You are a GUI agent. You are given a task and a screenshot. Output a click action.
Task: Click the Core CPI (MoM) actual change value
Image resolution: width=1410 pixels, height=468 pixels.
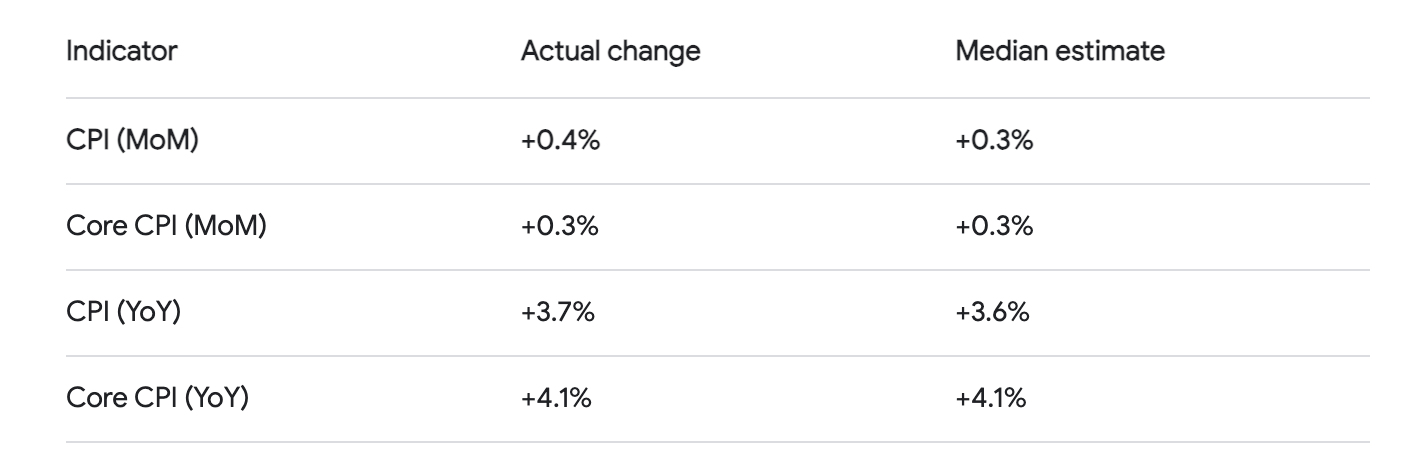tap(560, 227)
